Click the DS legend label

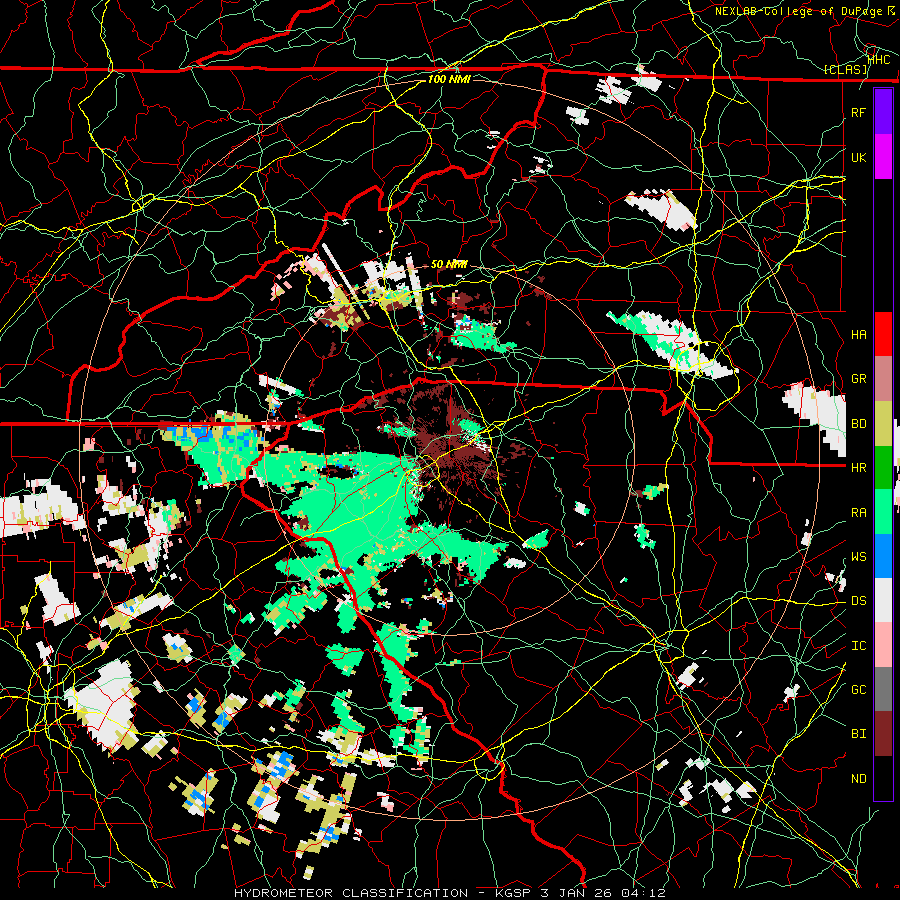coord(858,601)
